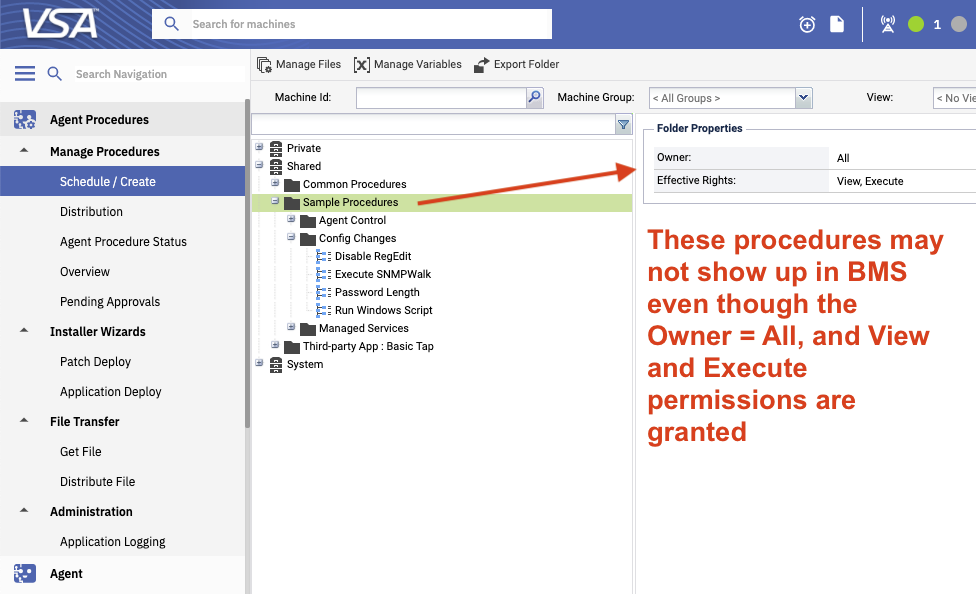Open Pending Approvals menu item

pos(110,302)
